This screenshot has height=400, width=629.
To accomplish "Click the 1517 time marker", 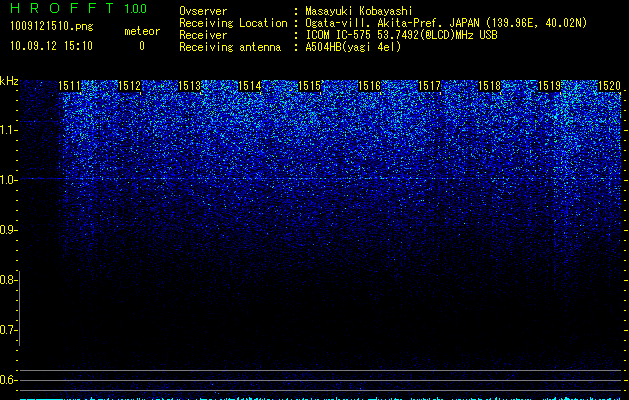I will click(429, 86).
